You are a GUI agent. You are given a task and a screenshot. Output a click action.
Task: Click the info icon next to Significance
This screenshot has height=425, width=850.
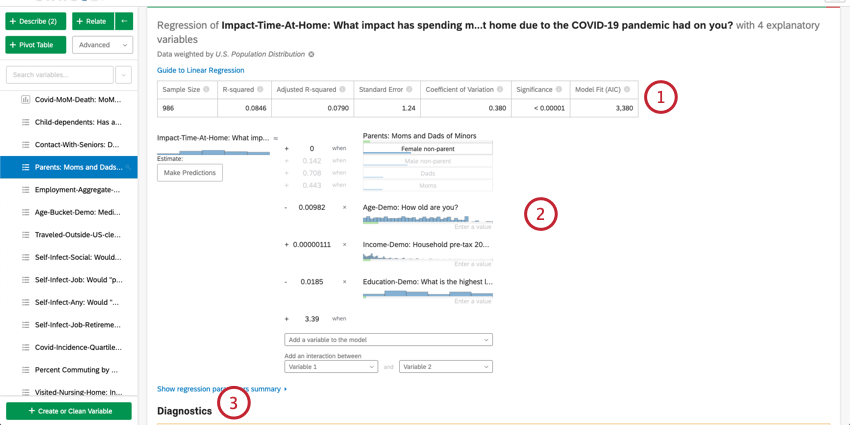point(558,89)
